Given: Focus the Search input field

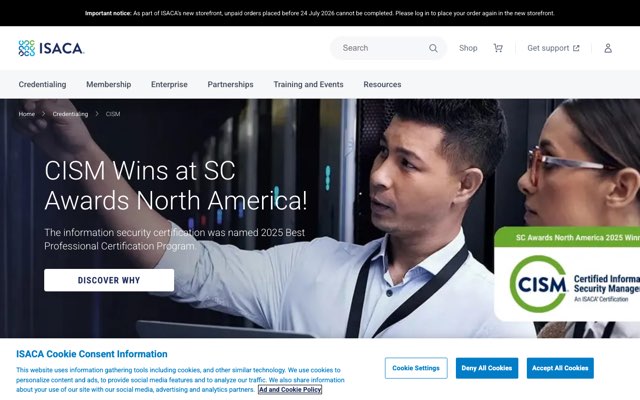Looking at the screenshot, I should click(388, 48).
